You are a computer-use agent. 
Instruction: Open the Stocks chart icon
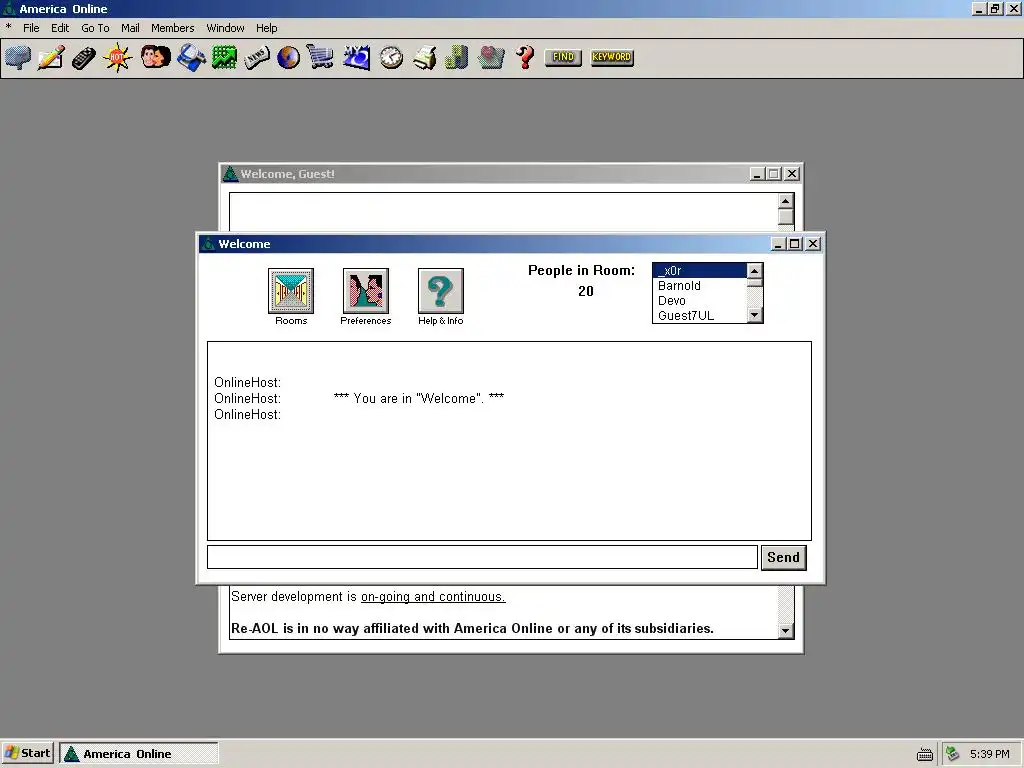224,57
